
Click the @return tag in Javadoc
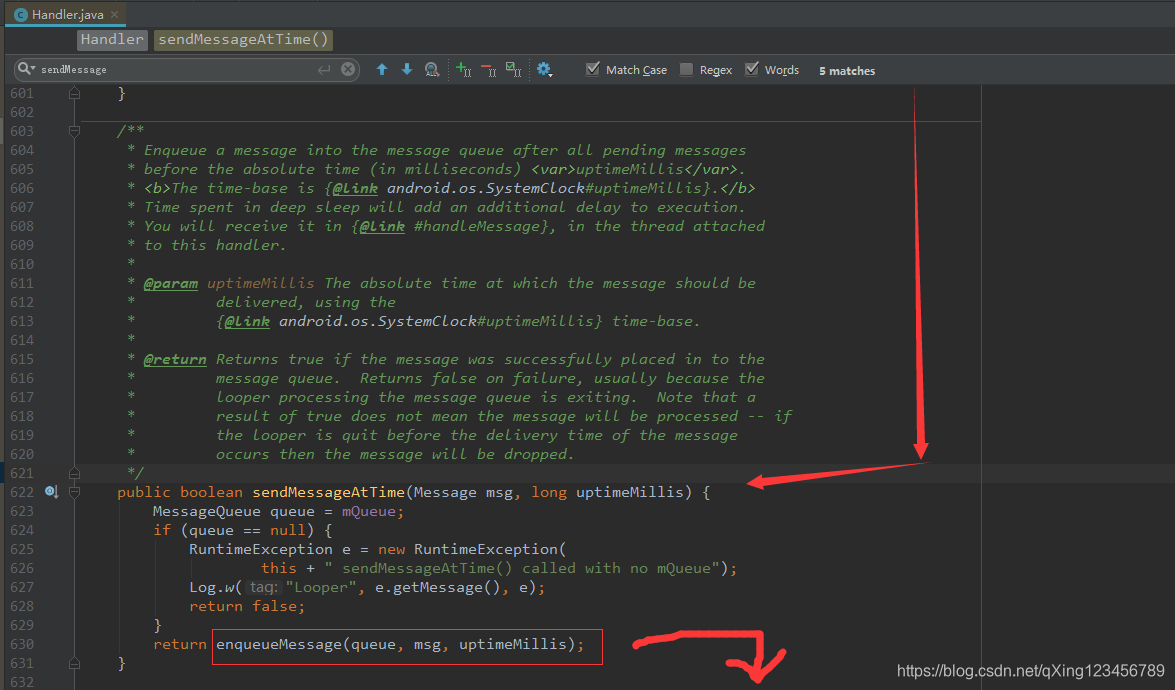pos(175,359)
